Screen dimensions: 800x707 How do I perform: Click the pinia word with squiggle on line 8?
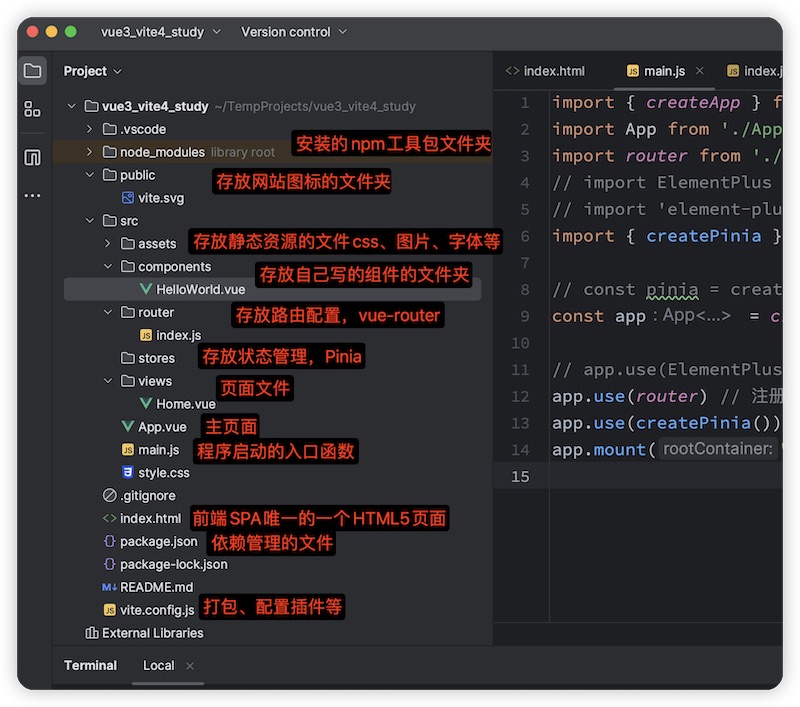point(672,290)
